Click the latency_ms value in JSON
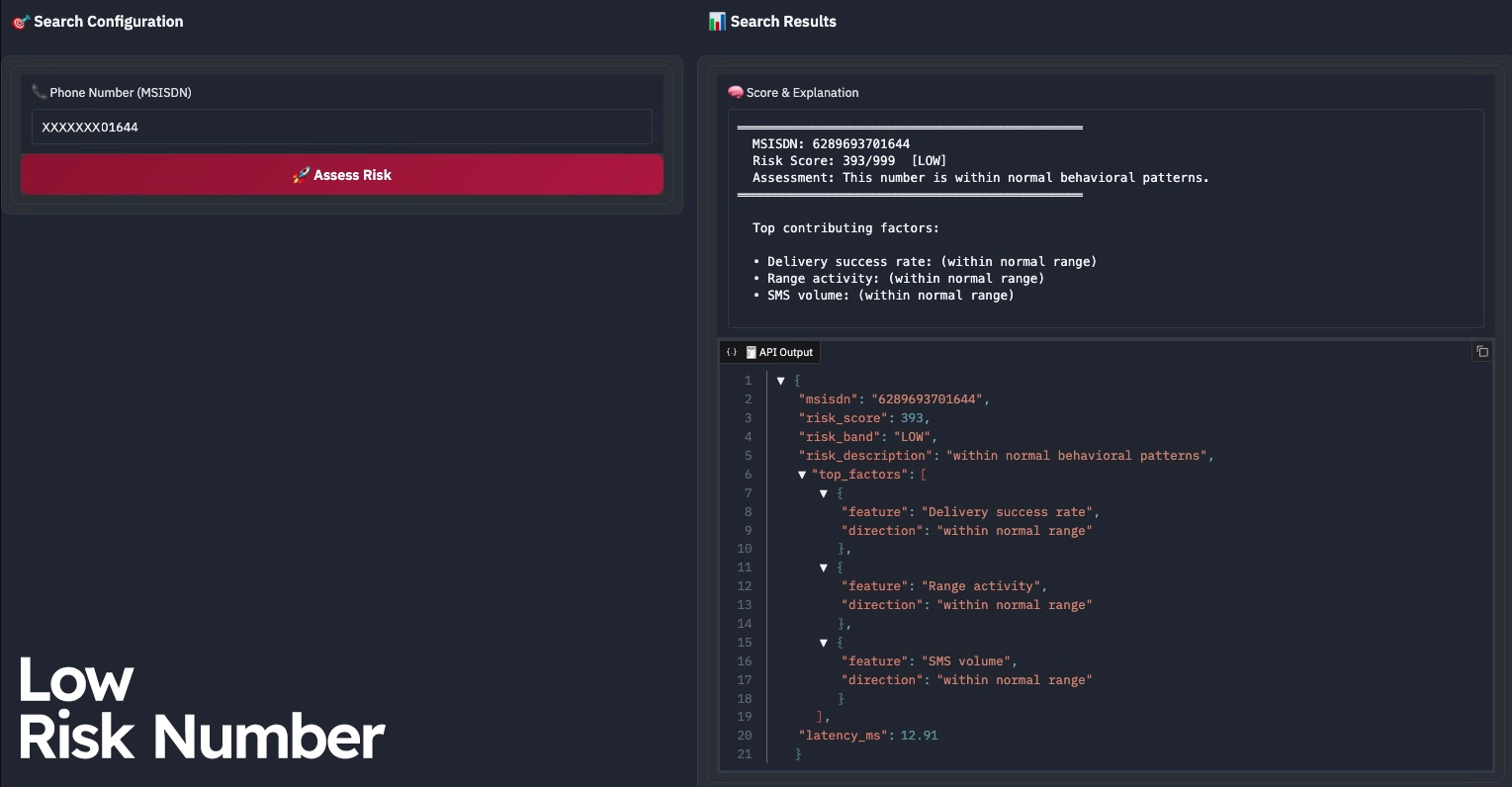Screen dimensions: 1512x787 (919, 736)
